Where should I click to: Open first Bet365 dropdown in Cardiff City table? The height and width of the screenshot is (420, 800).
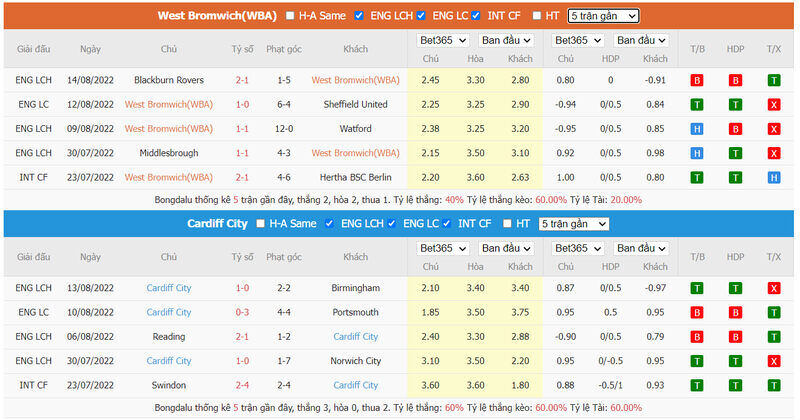click(x=442, y=249)
